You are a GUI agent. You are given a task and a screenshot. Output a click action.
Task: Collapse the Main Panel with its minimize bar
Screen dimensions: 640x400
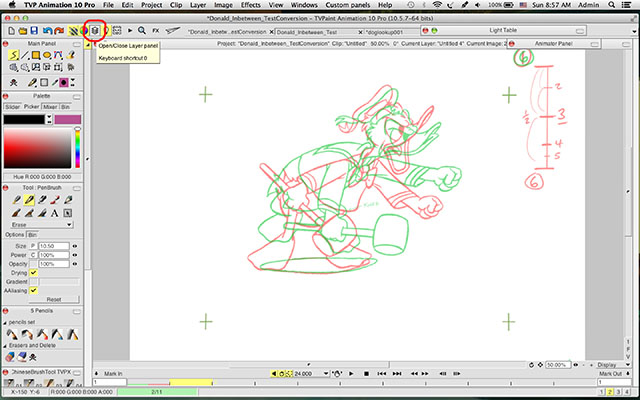[77, 44]
